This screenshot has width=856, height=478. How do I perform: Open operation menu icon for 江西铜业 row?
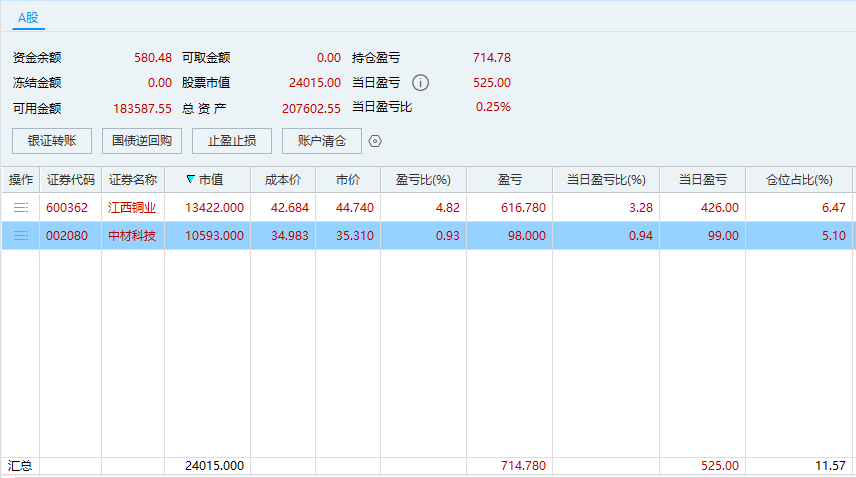point(20,207)
